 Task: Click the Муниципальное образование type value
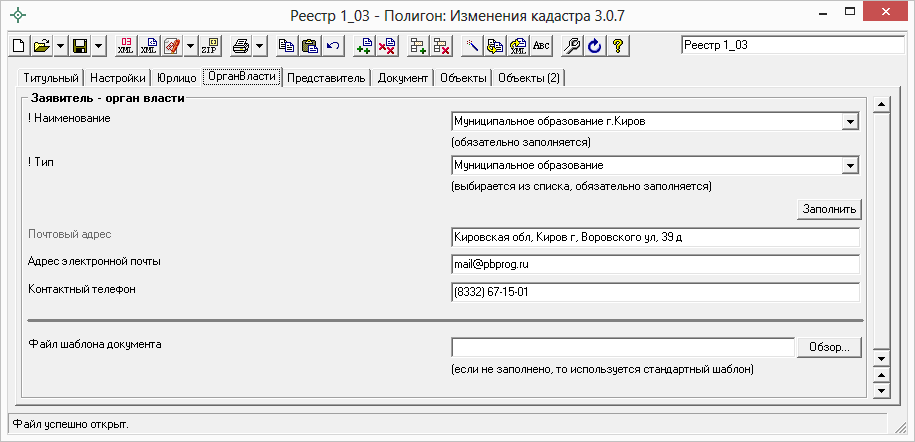pos(529,165)
